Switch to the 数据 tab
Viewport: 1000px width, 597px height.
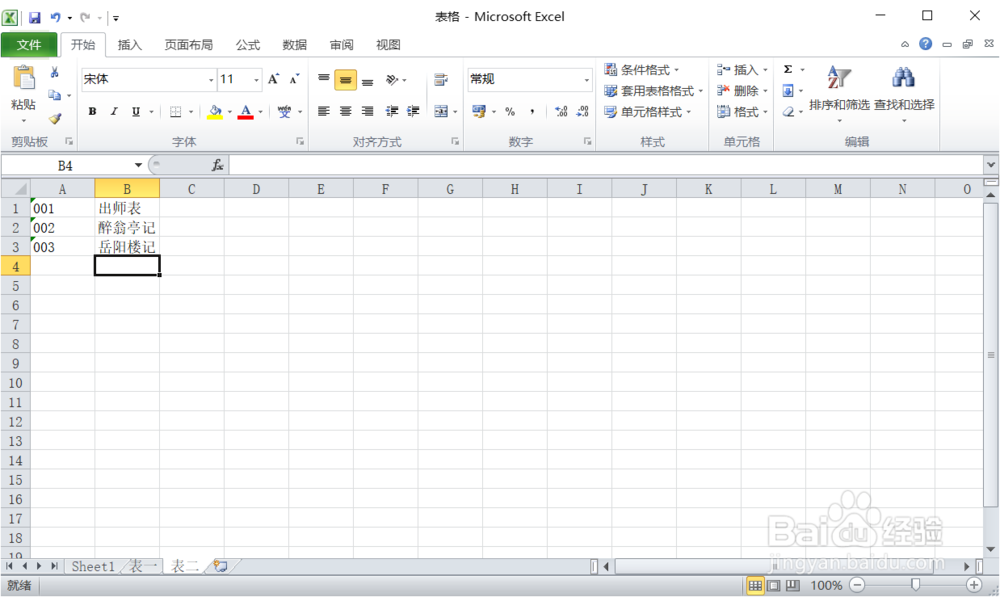[x=295, y=45]
